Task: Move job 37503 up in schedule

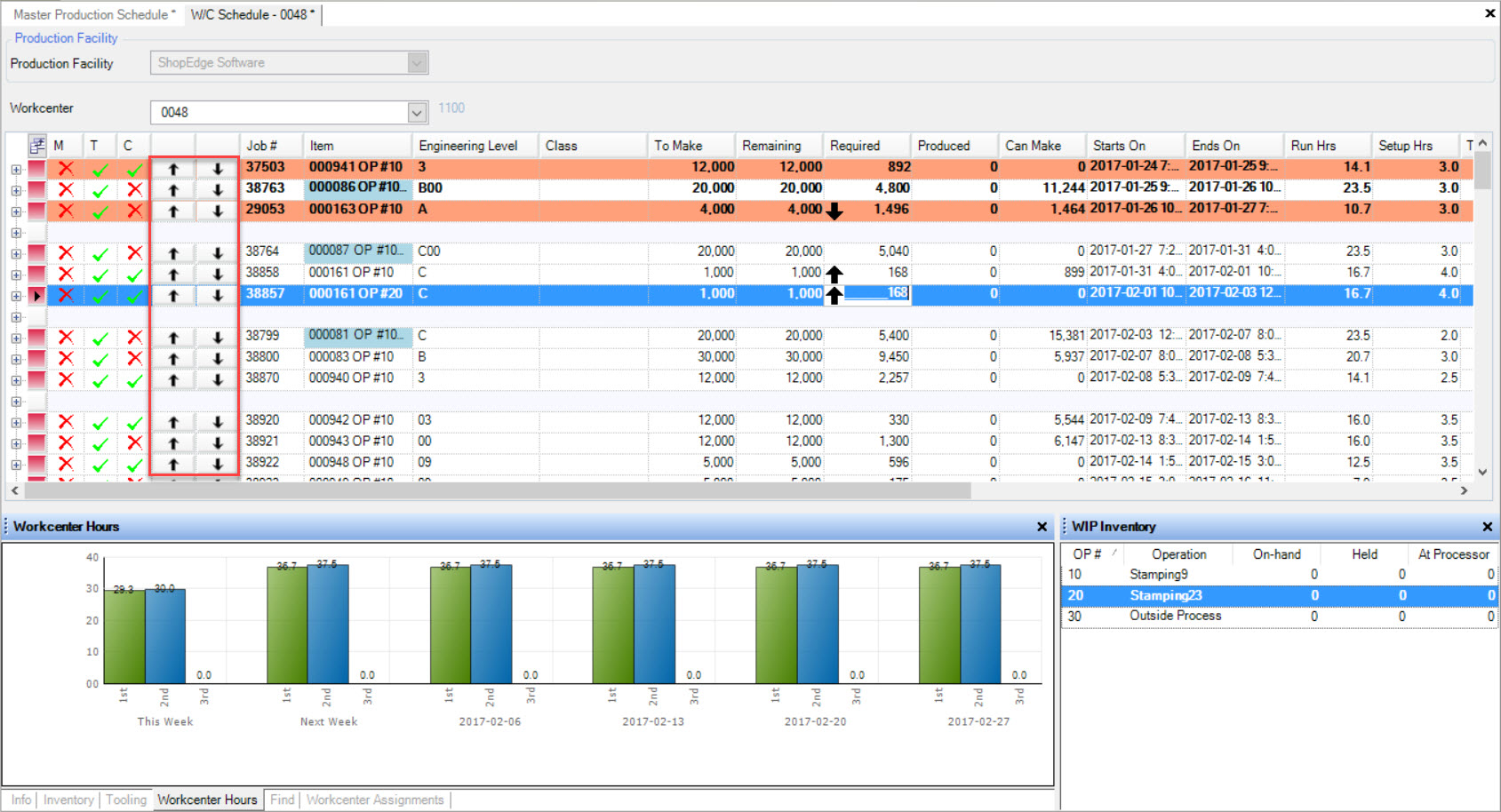Action: coord(173,169)
